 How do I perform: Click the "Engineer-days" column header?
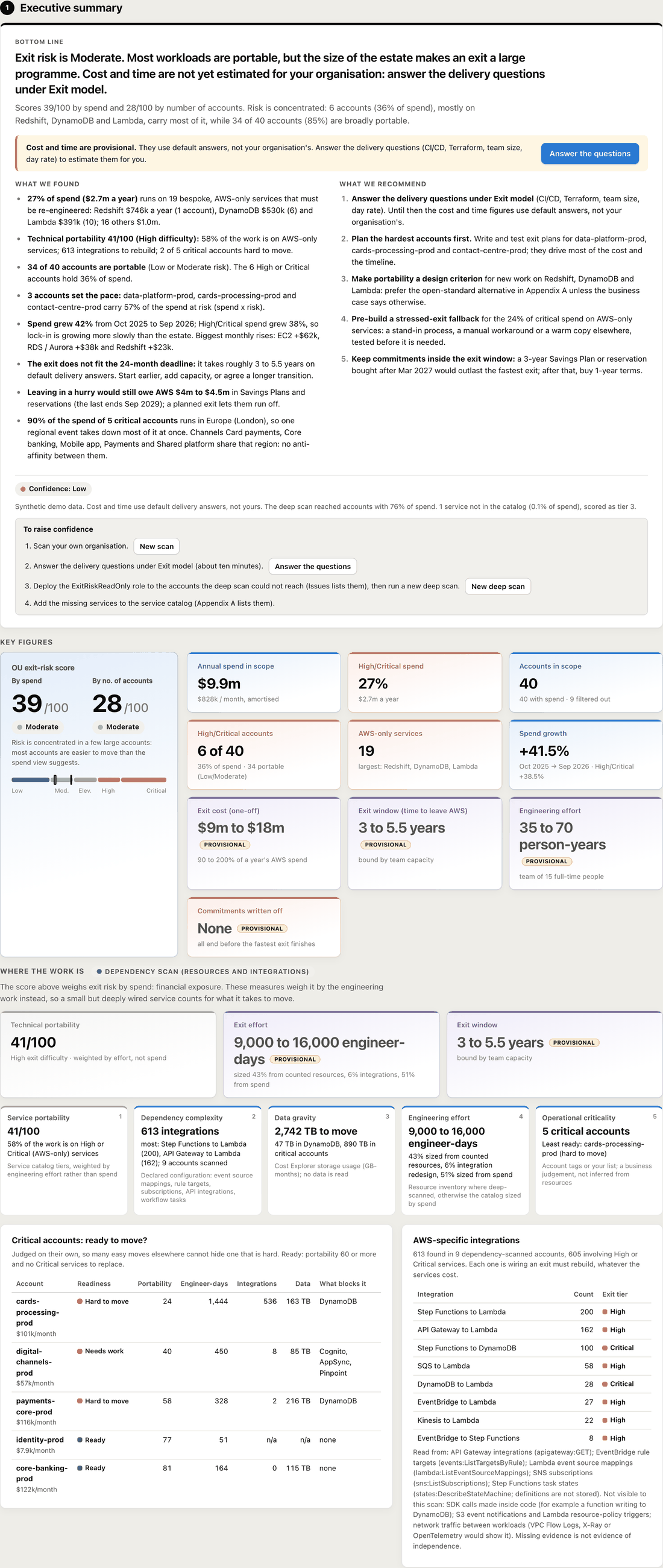[x=204, y=1283]
